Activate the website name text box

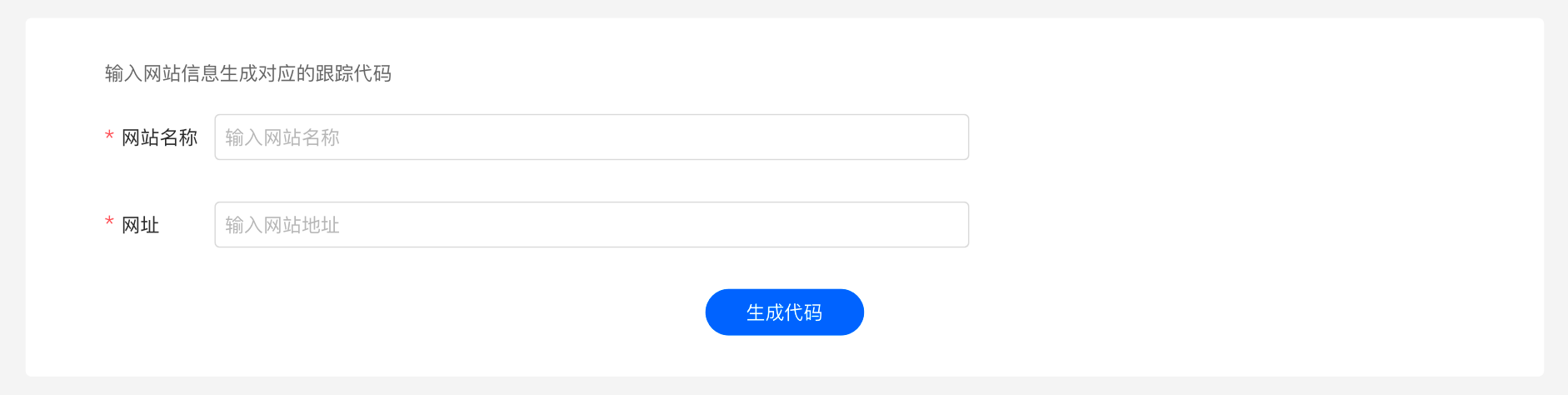click(592, 137)
